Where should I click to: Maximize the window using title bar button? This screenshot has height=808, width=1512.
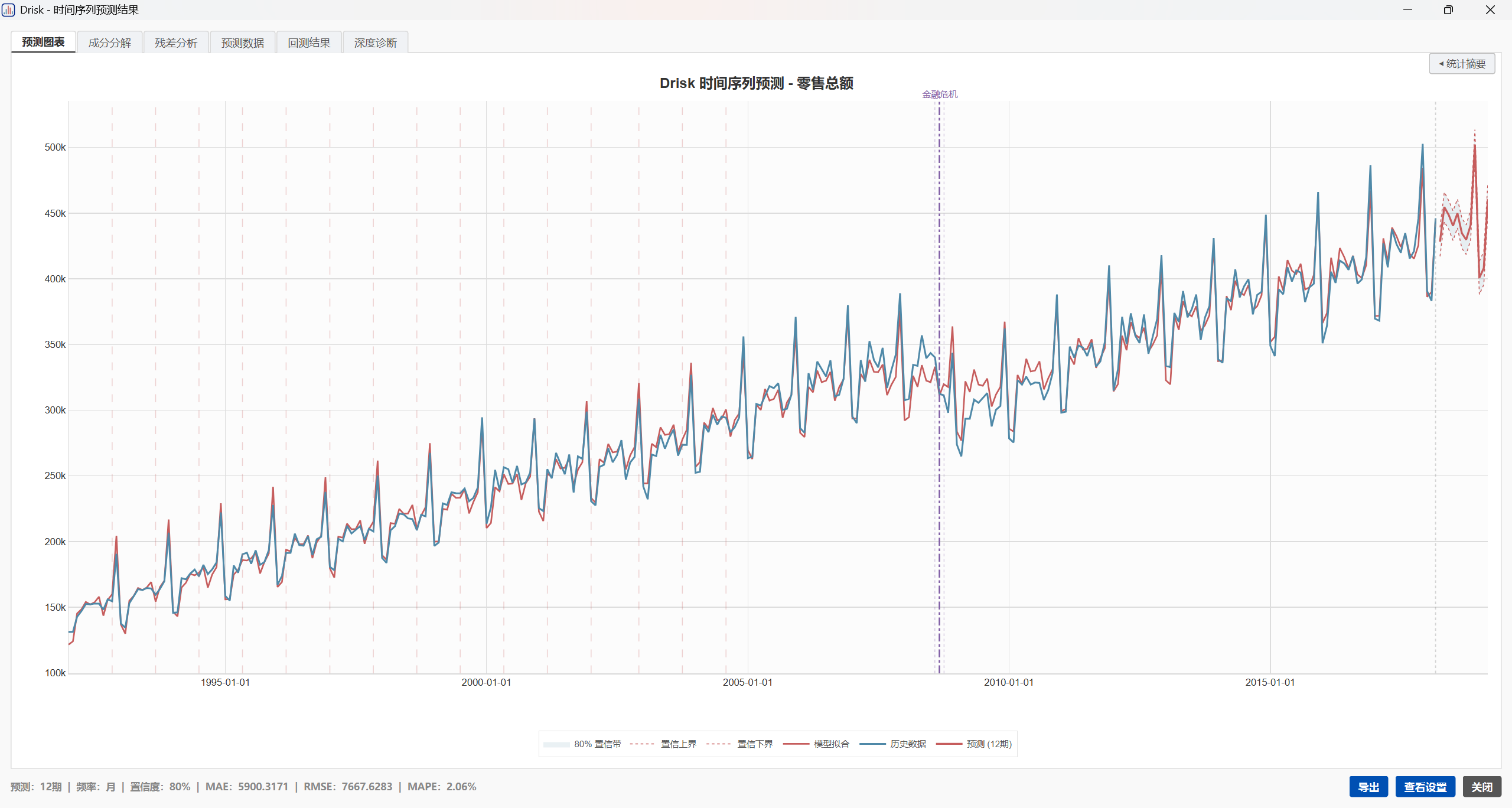(x=1448, y=10)
